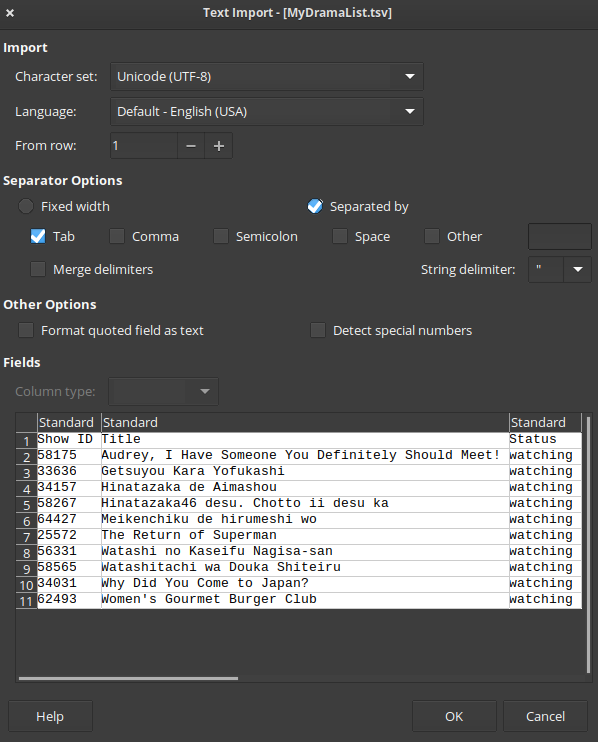Click watching status for Women's Gourmet Burger Club
Viewport: 598px width, 742px height.
(545, 600)
